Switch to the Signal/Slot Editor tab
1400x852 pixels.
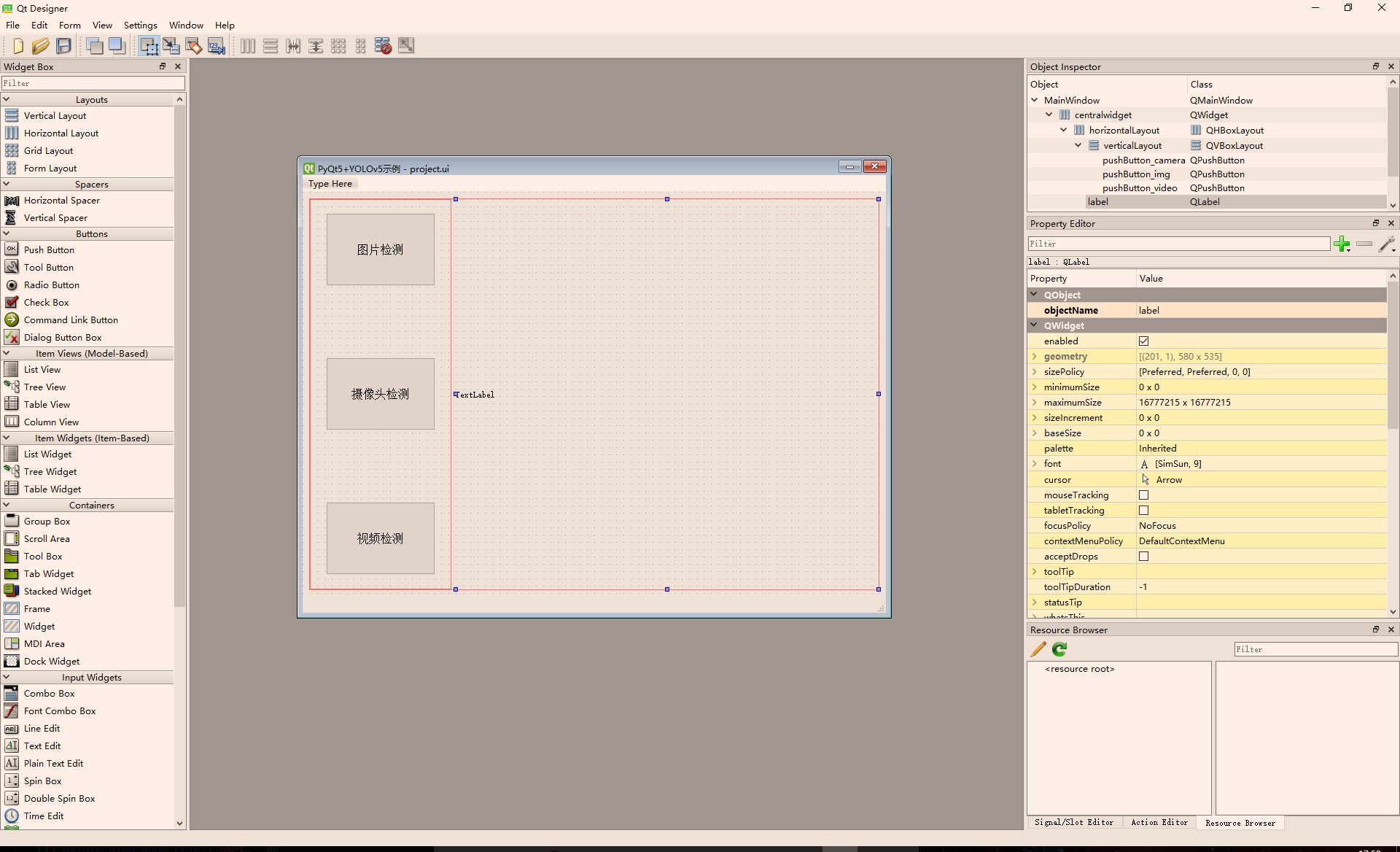point(1073,822)
